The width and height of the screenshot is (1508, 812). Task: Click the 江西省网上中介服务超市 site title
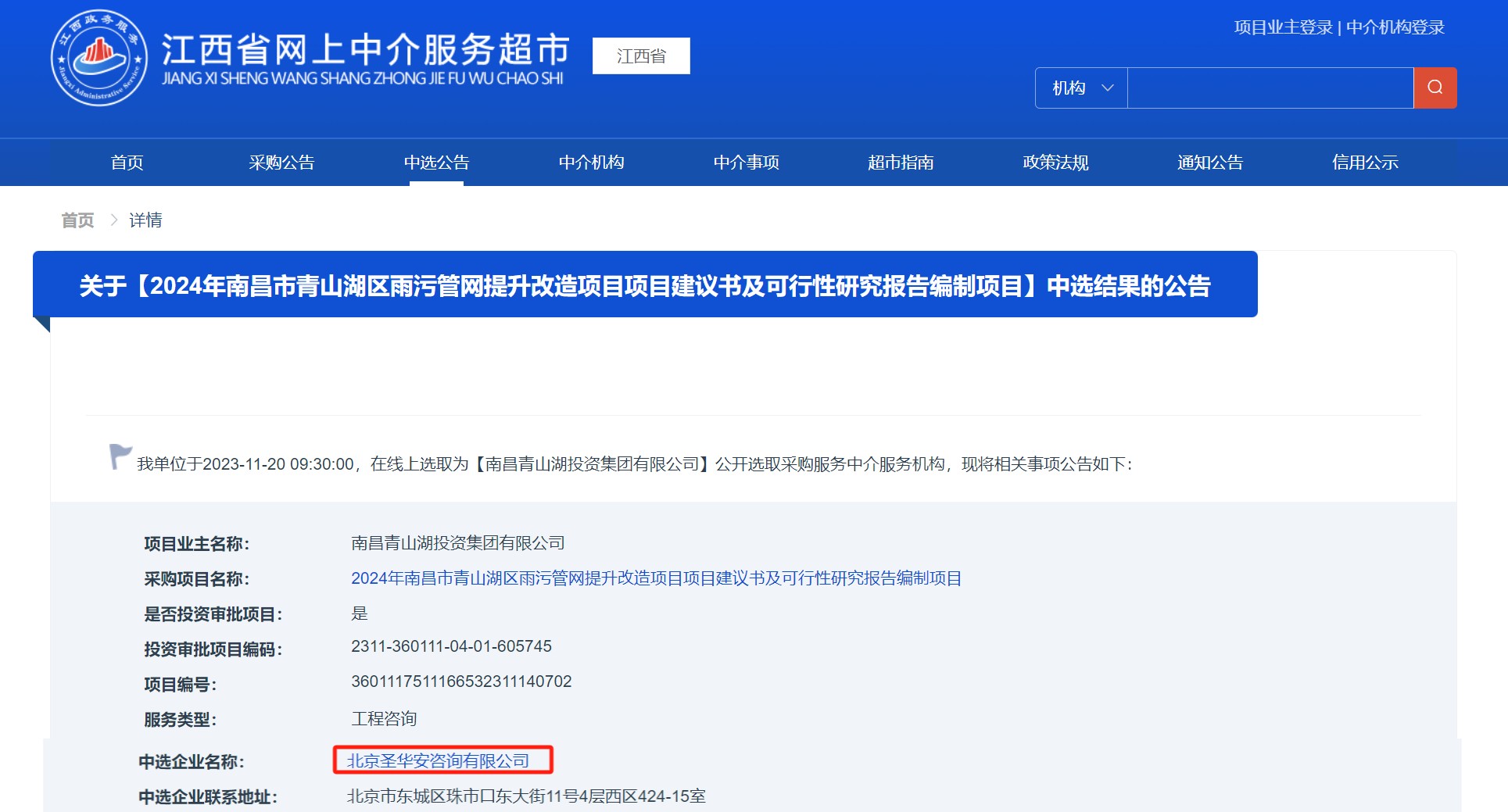point(365,49)
